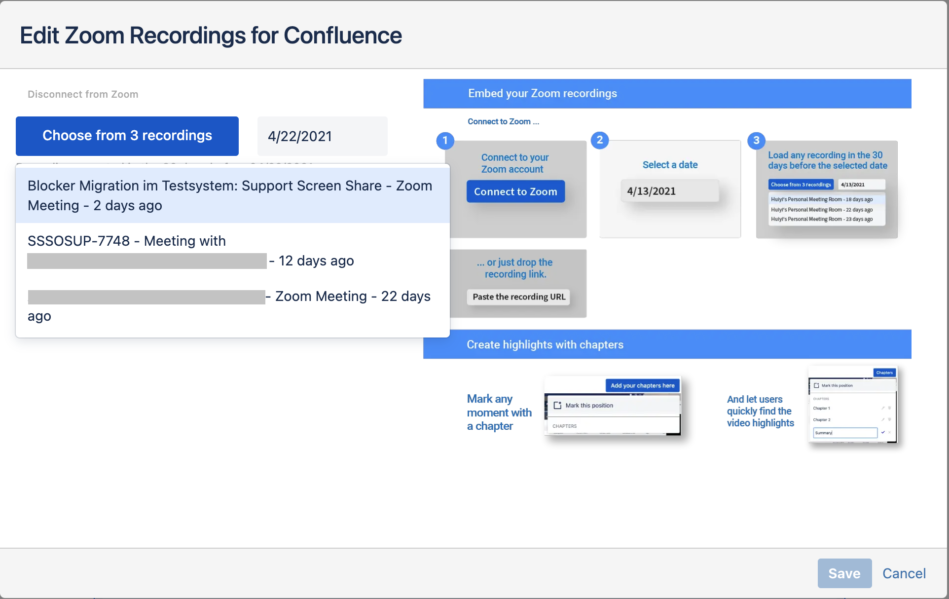The width and height of the screenshot is (949, 599).
Task: Click the Disconnect from Zoom link
Action: tap(83, 94)
